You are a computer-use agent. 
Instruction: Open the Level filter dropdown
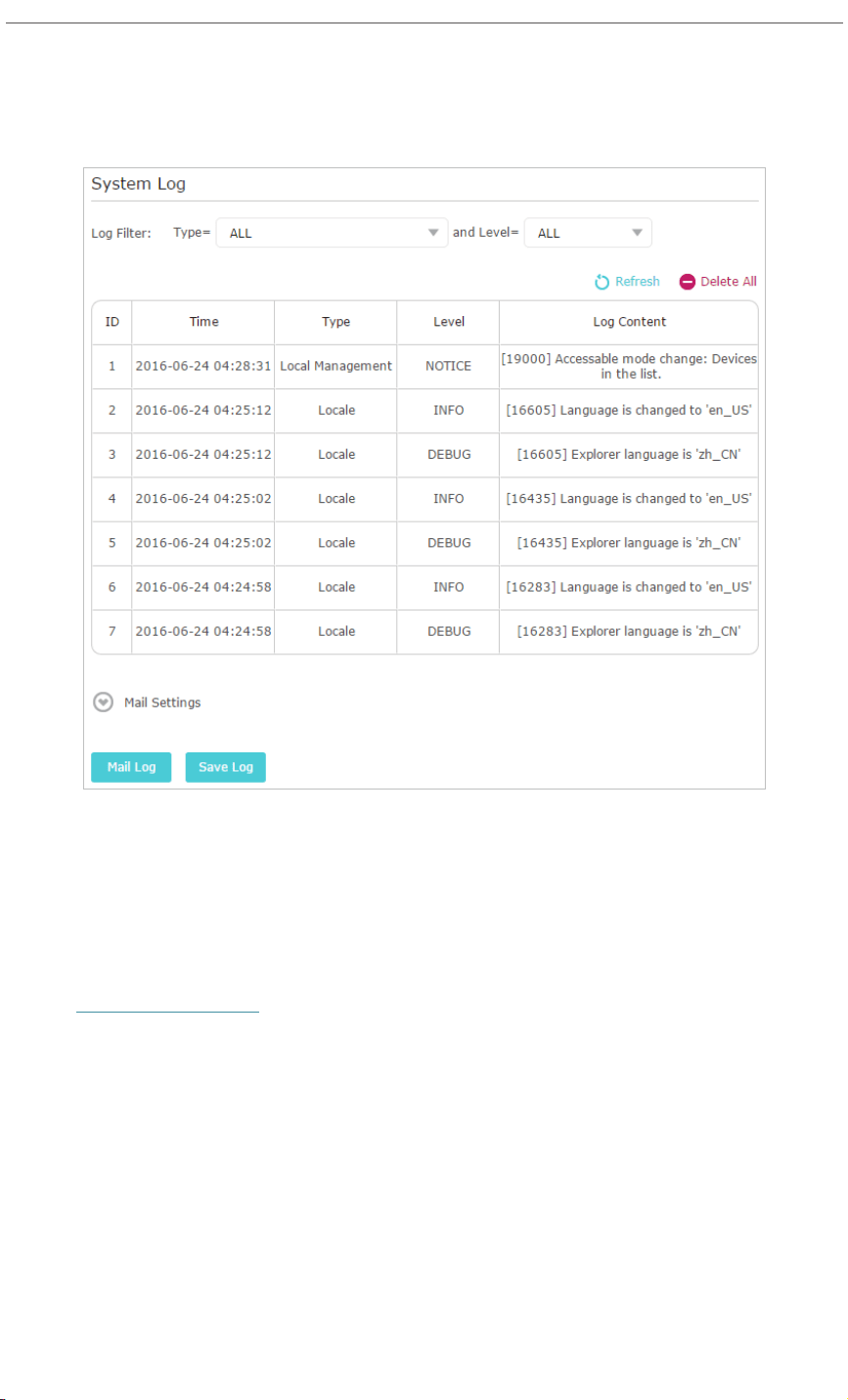tap(588, 233)
